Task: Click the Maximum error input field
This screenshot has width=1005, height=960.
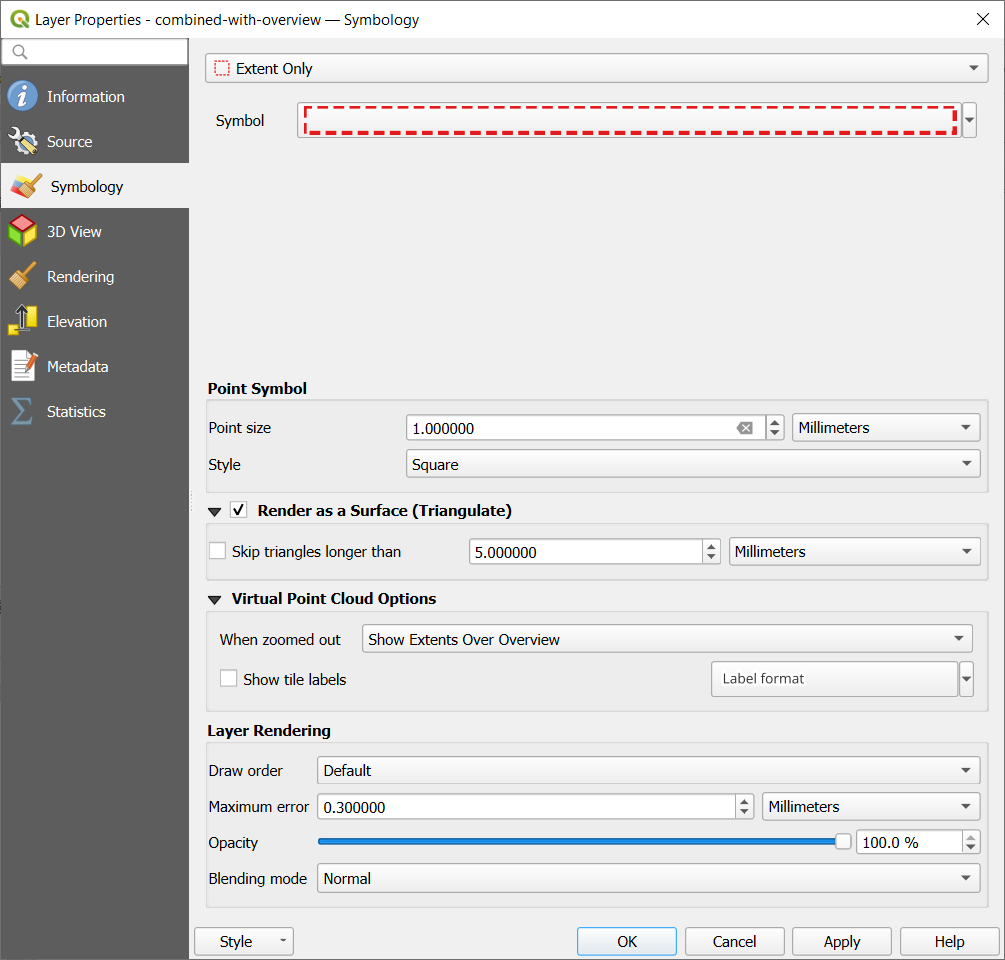Action: click(x=526, y=807)
